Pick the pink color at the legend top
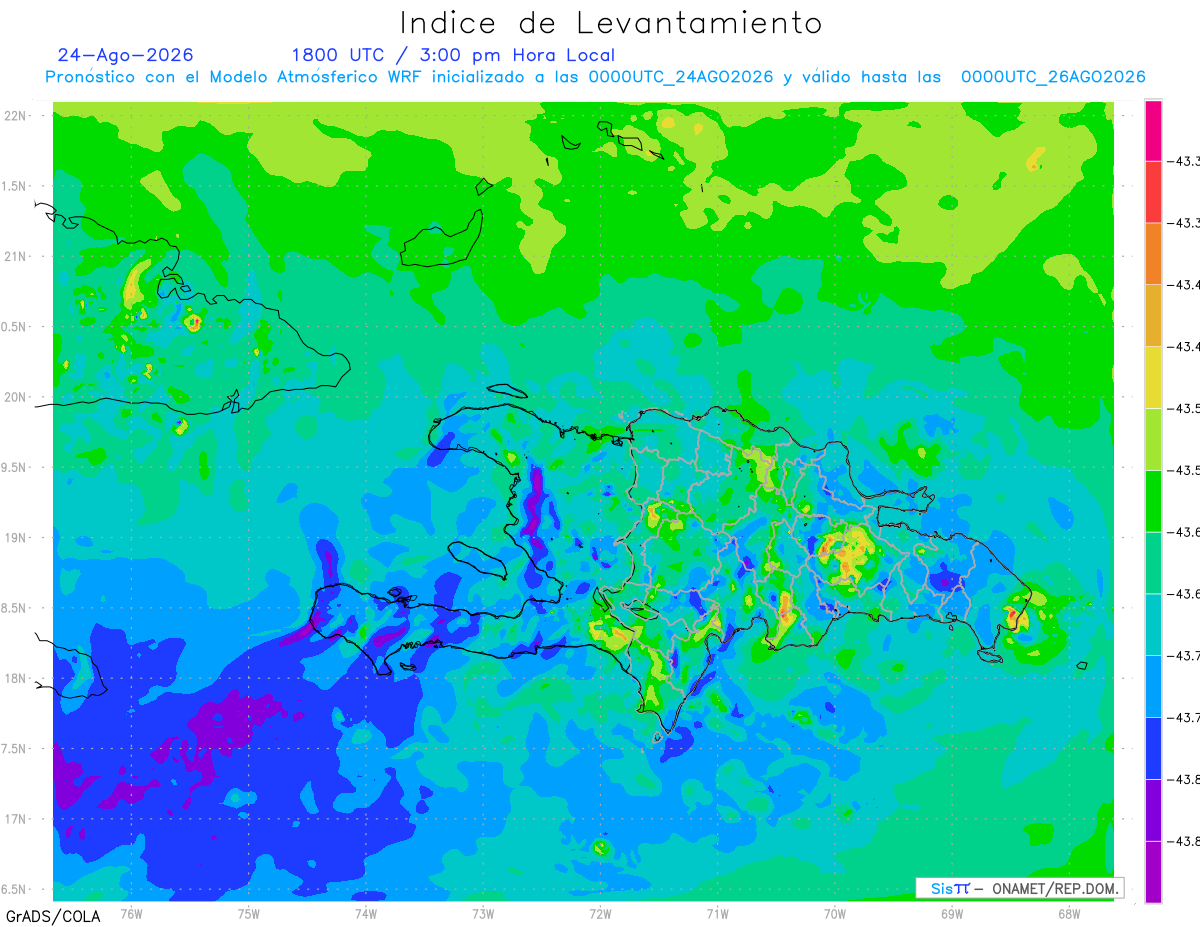 (x=1153, y=130)
